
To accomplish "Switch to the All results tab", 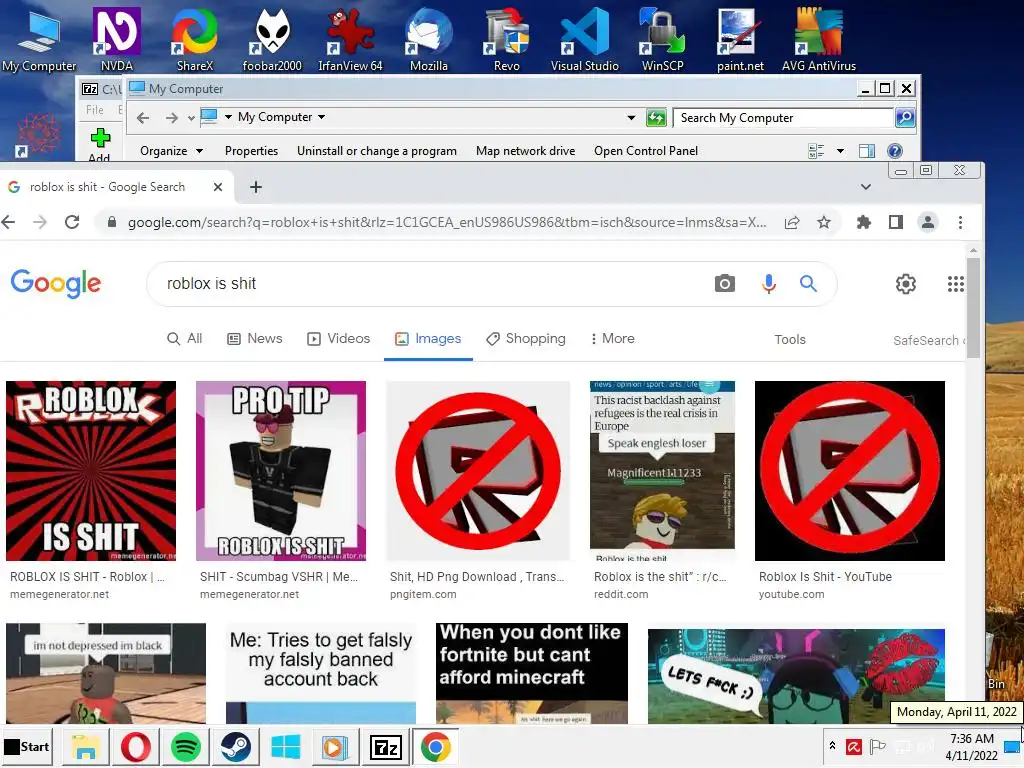I will (185, 338).
